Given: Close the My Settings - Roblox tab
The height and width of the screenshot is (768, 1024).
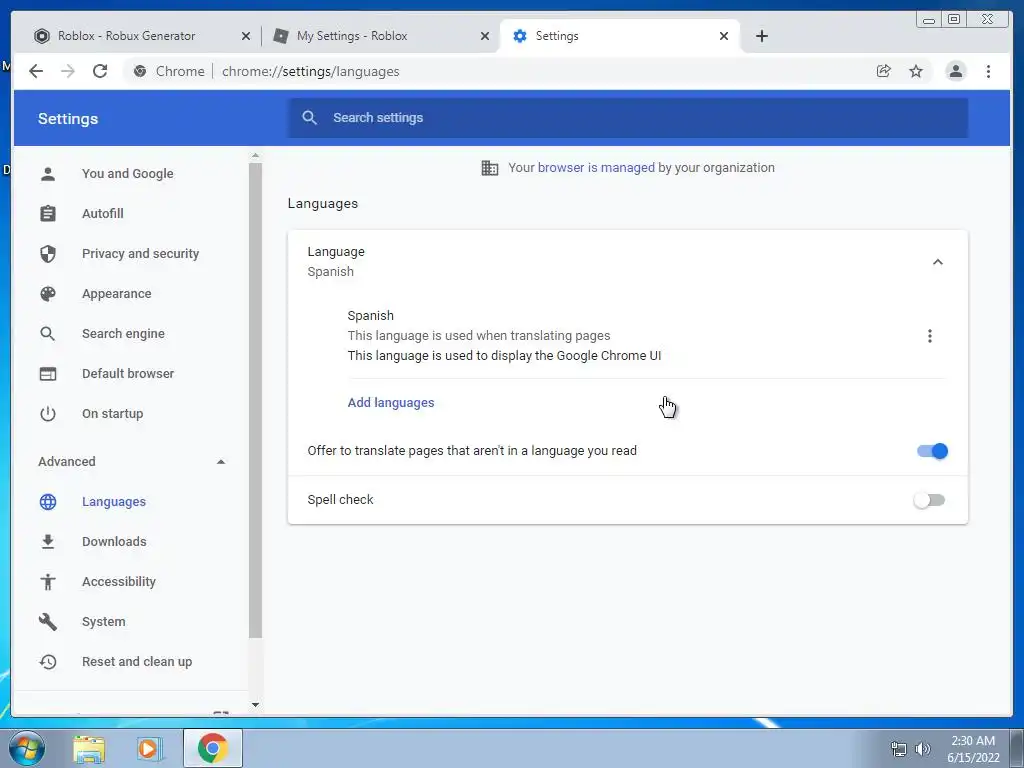Looking at the screenshot, I should [x=485, y=36].
